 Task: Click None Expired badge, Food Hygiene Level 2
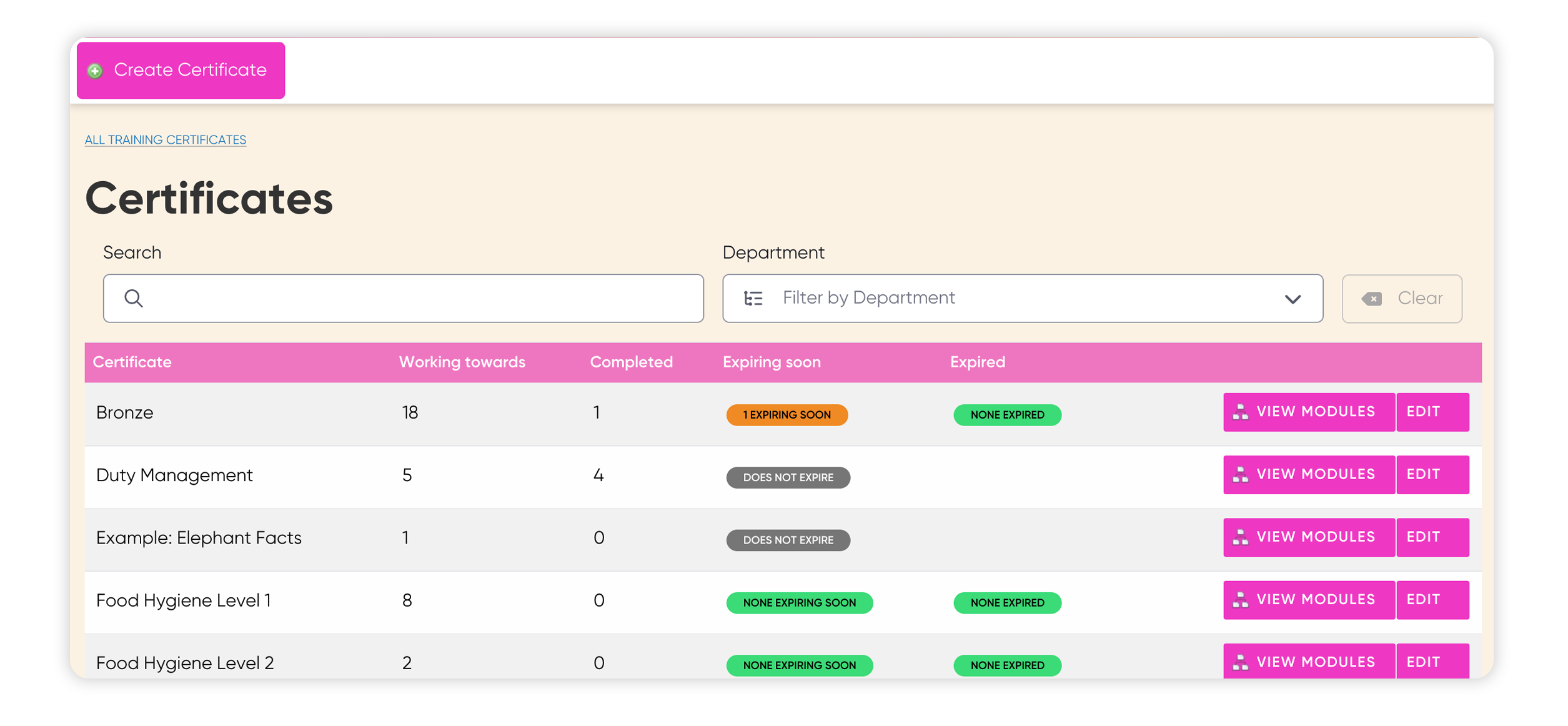coord(1007,665)
